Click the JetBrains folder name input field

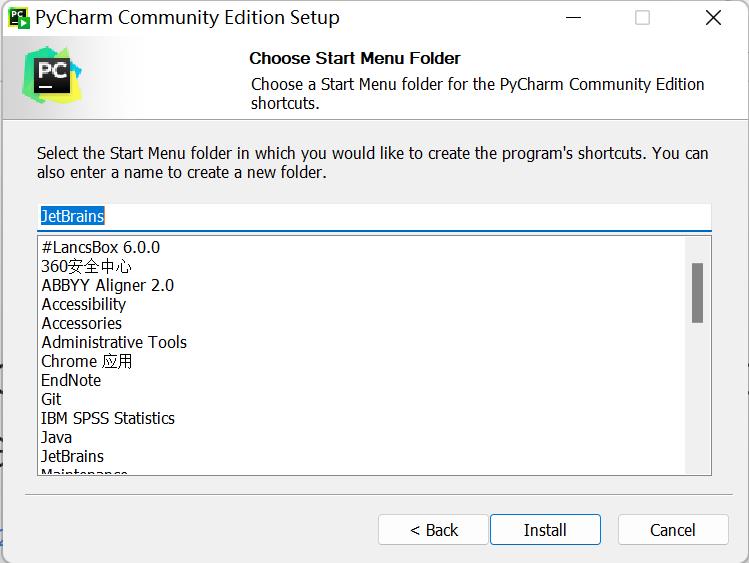(374, 216)
